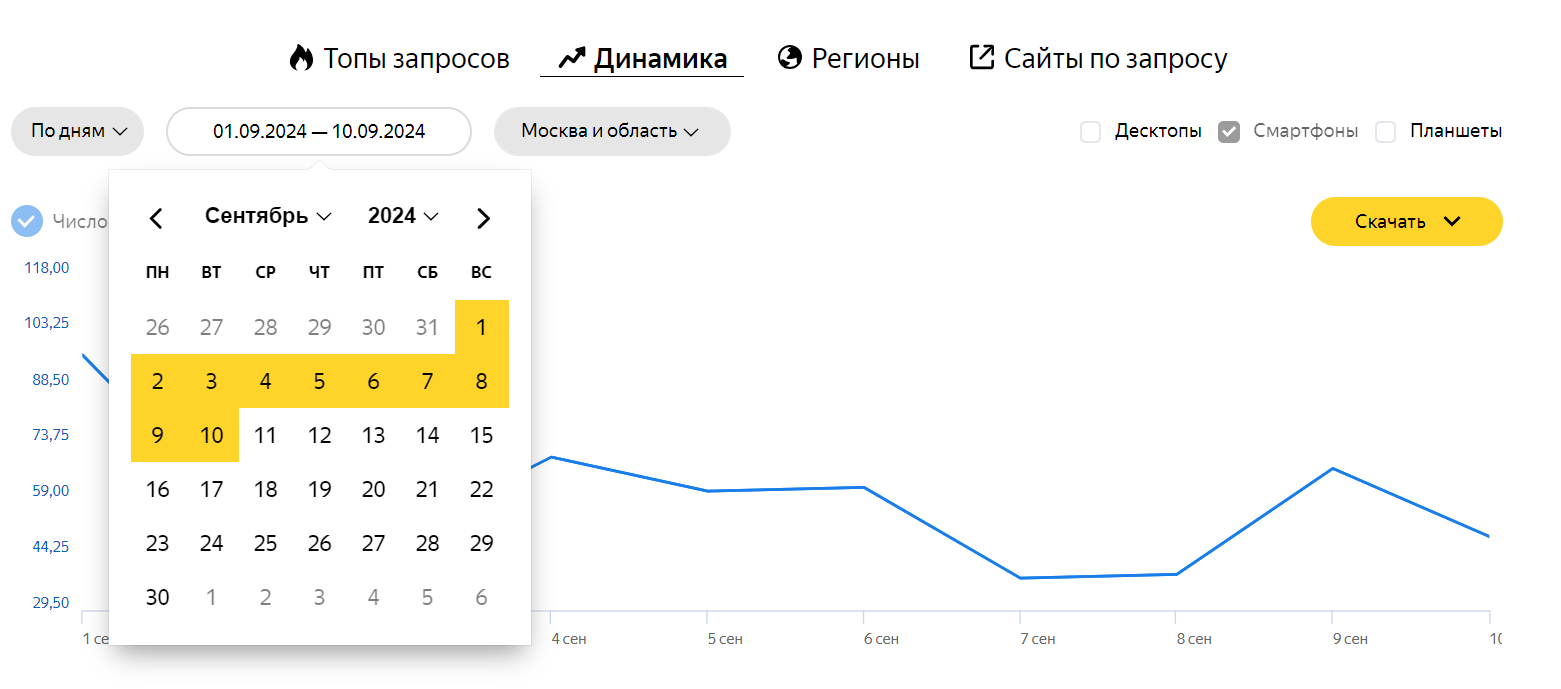The width and height of the screenshot is (1561, 689).
Task: Open the По дням grouping dropdown
Action: 78,131
